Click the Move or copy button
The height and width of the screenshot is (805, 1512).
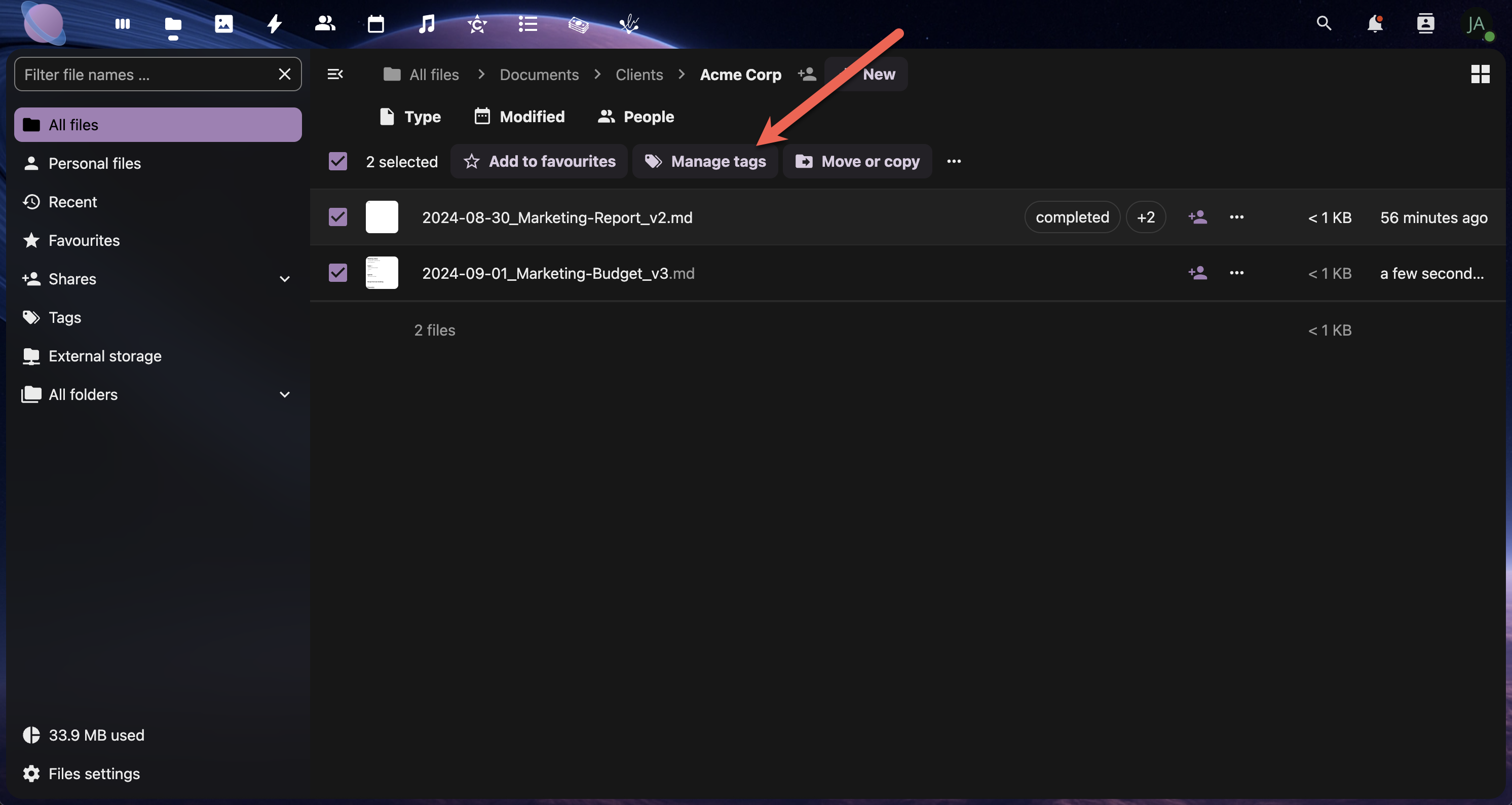click(857, 162)
